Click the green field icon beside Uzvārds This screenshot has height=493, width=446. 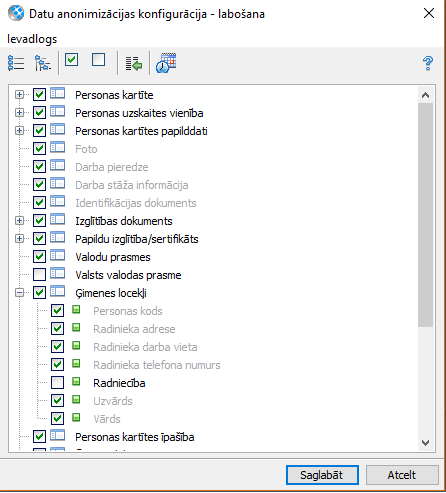point(76,400)
